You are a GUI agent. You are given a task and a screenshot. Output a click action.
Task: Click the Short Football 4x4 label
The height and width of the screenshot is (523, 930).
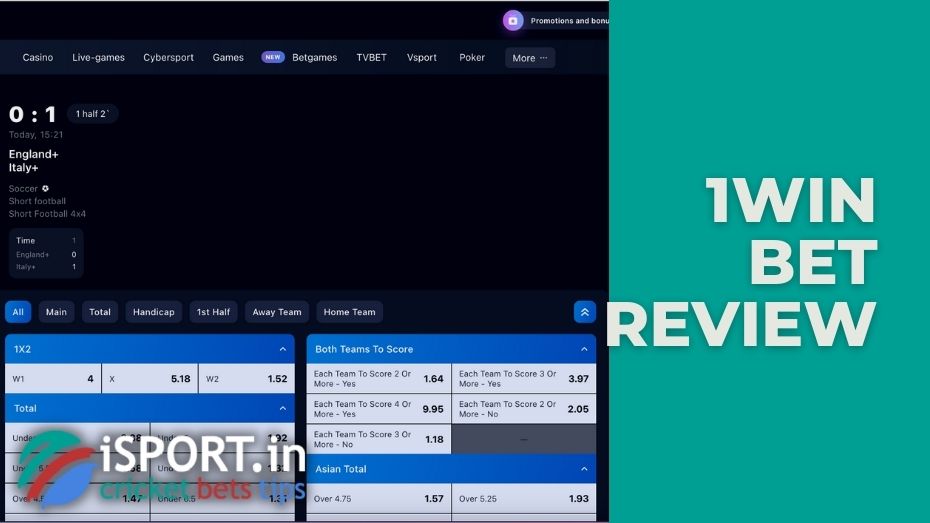point(47,214)
